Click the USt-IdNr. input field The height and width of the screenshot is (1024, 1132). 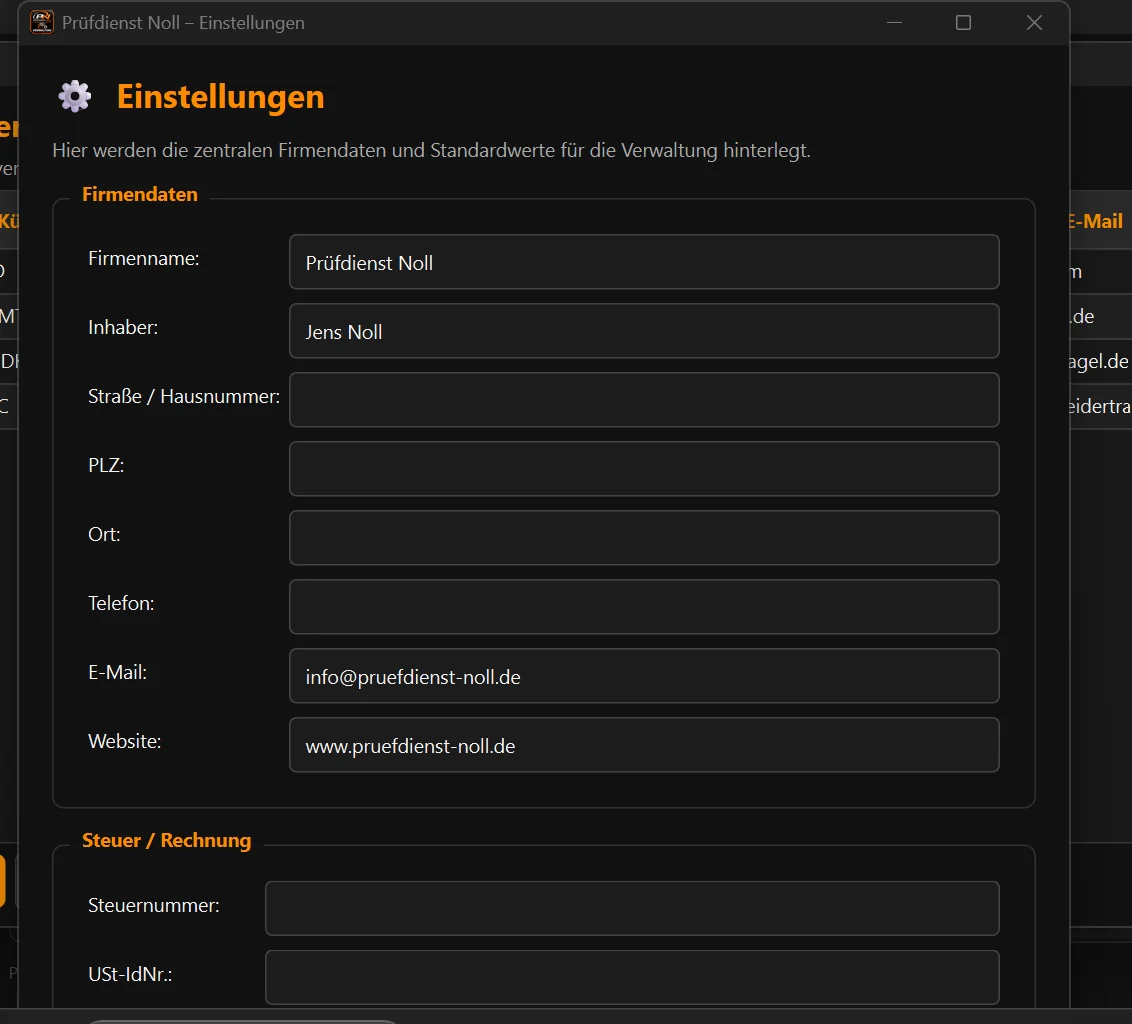pyautogui.click(x=632, y=977)
